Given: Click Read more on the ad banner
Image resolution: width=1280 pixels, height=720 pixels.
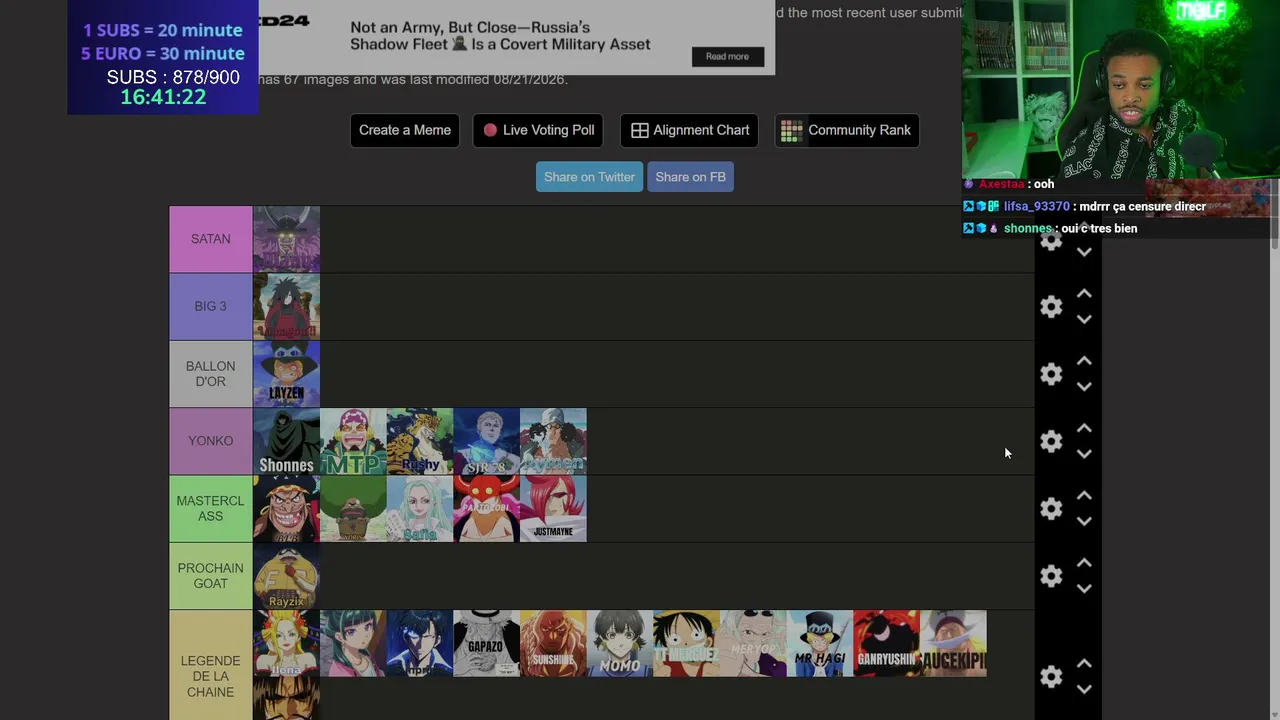Looking at the screenshot, I should 727,57.
